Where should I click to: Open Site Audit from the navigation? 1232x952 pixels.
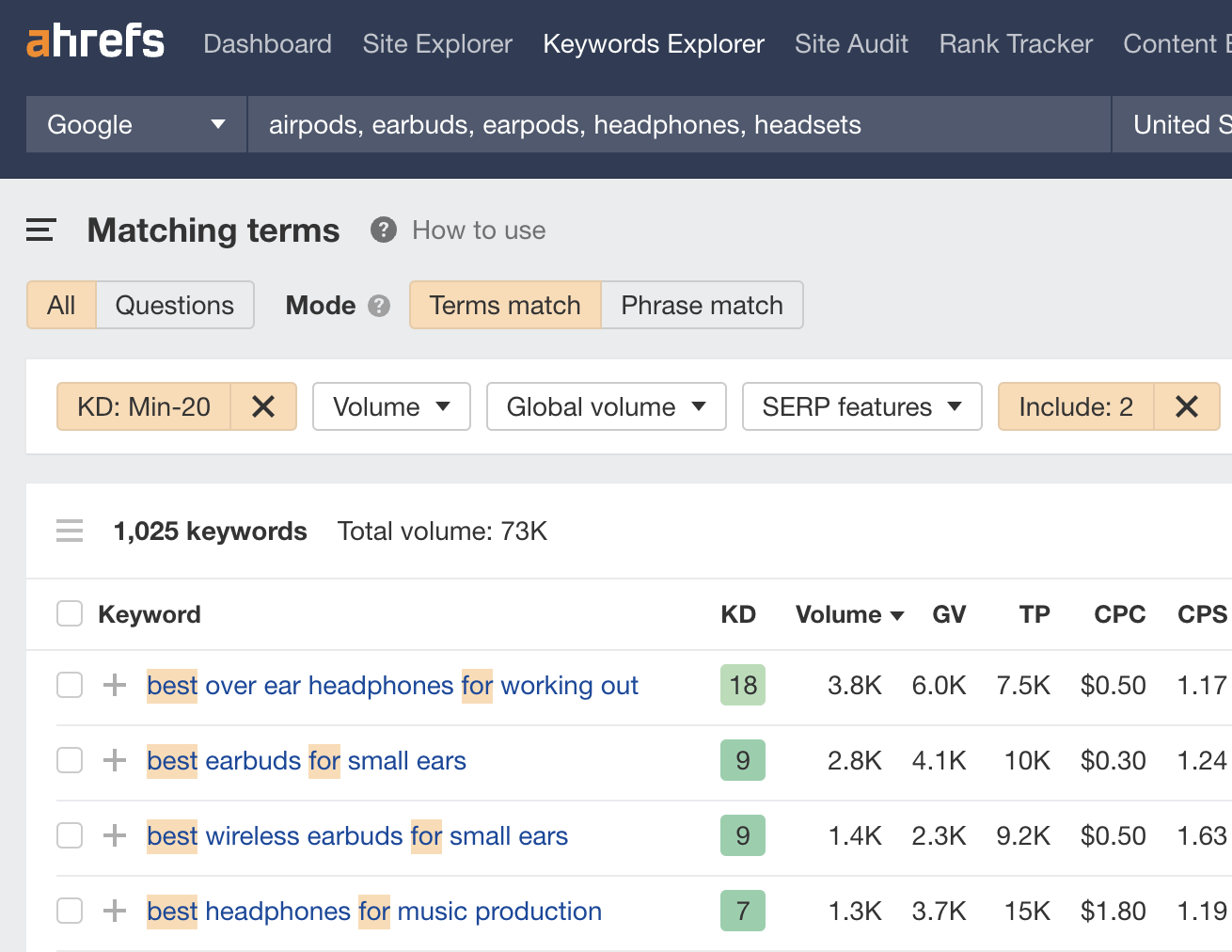850,43
